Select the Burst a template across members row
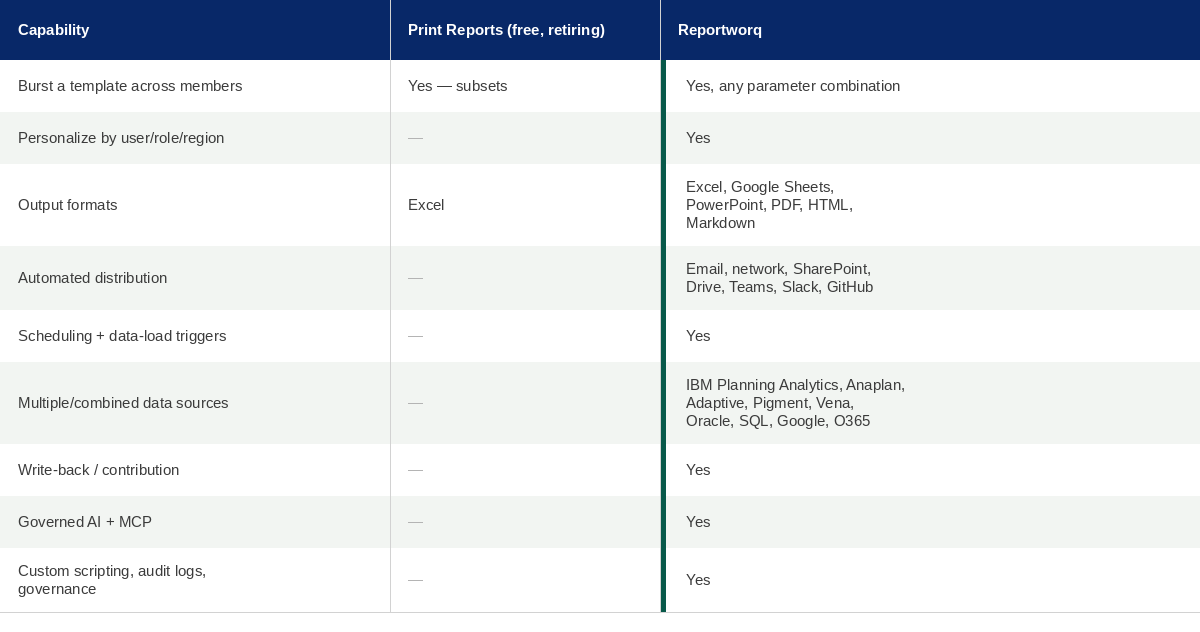The height and width of the screenshot is (632, 1200). [600, 86]
